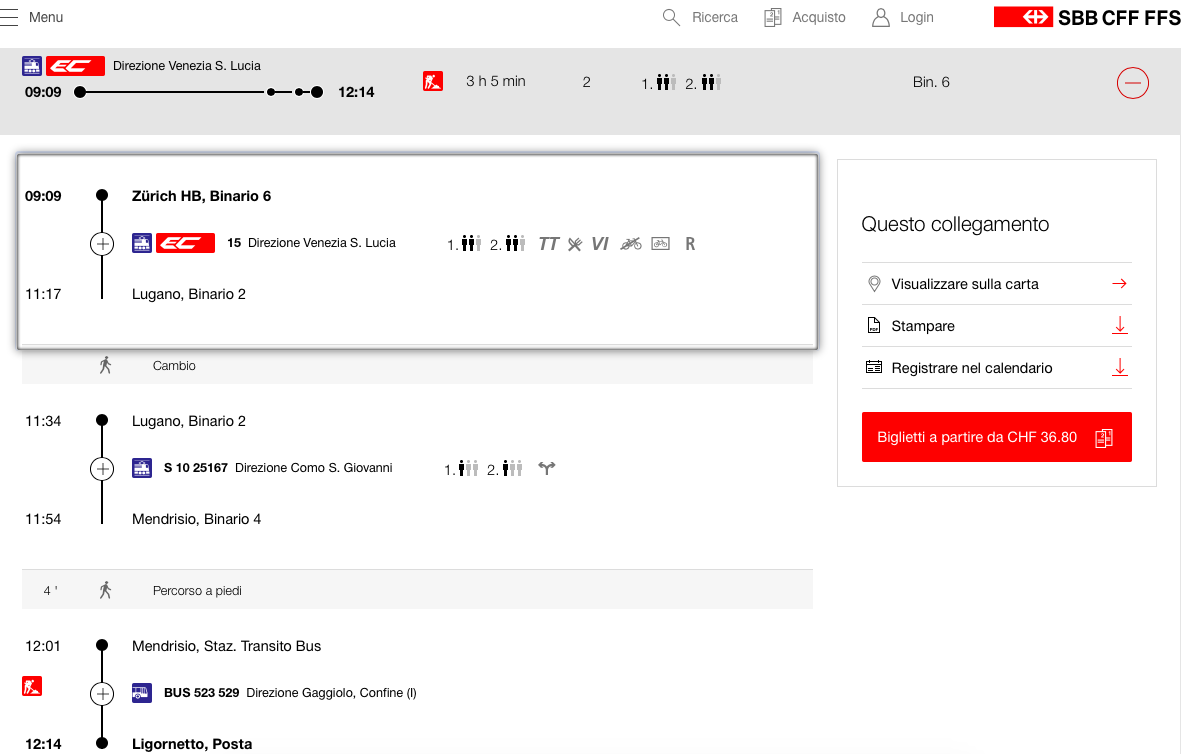Click Biglietti a partire da CHF 36.80 button
The image size is (1181, 754).
[x=996, y=437]
